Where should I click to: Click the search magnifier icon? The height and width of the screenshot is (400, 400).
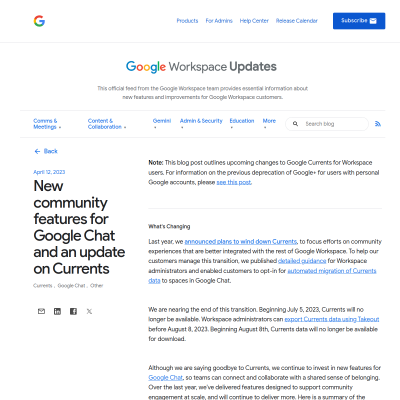tap(295, 124)
